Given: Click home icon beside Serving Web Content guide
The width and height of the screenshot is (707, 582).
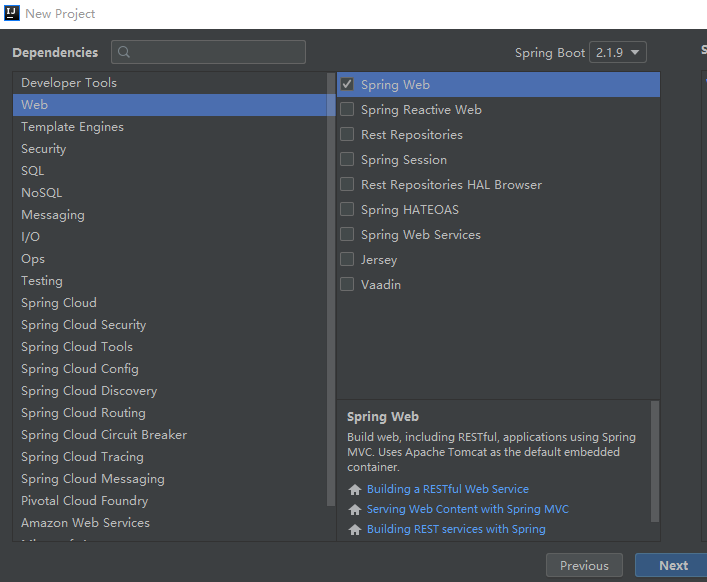Looking at the screenshot, I should [354, 510].
